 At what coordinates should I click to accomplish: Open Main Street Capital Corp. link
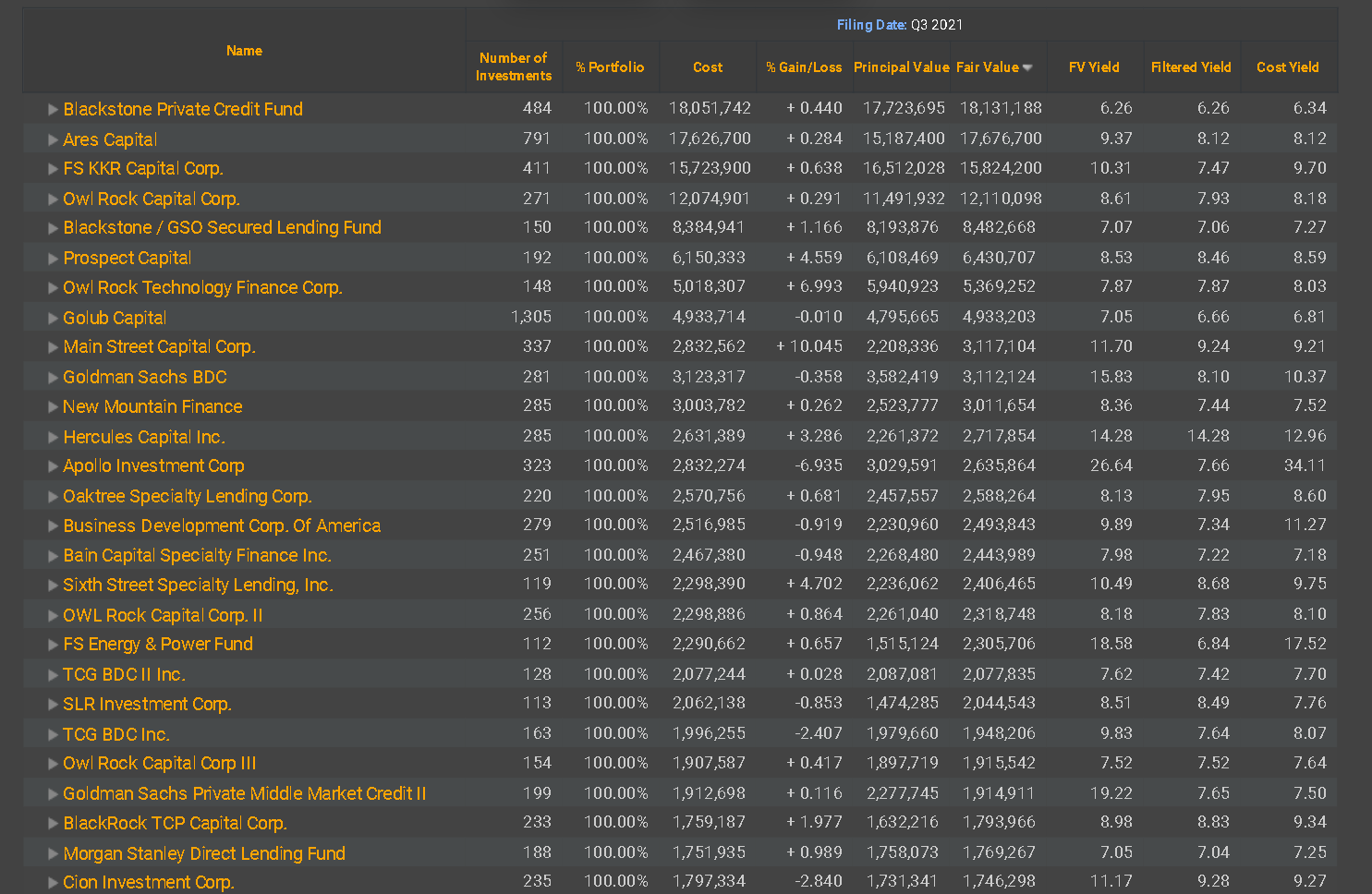(159, 347)
